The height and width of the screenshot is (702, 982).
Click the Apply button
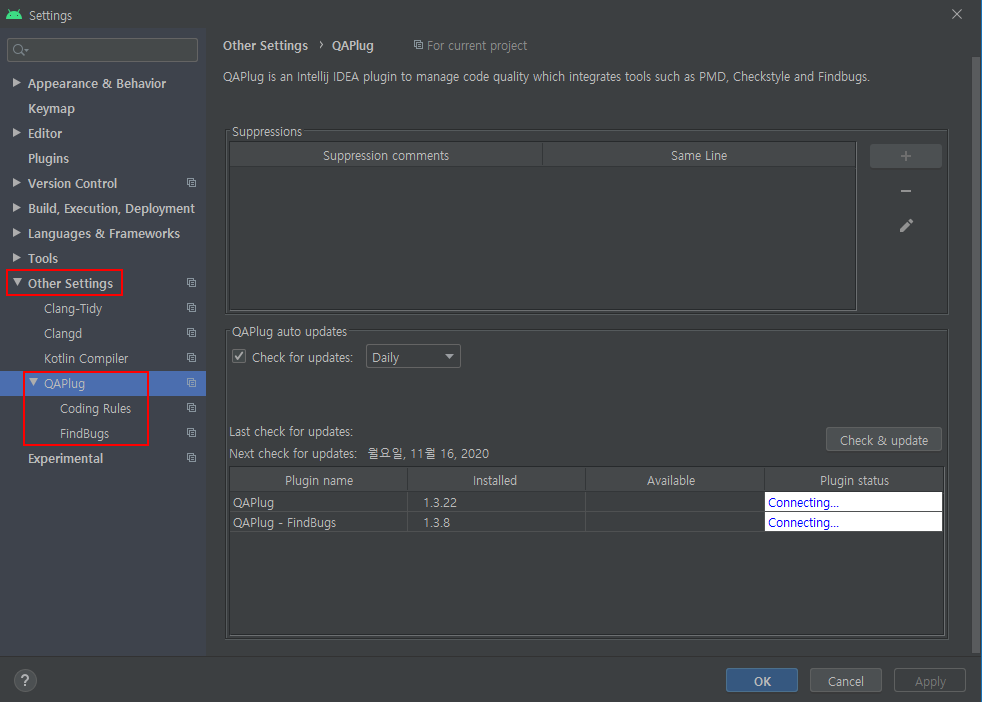930,681
